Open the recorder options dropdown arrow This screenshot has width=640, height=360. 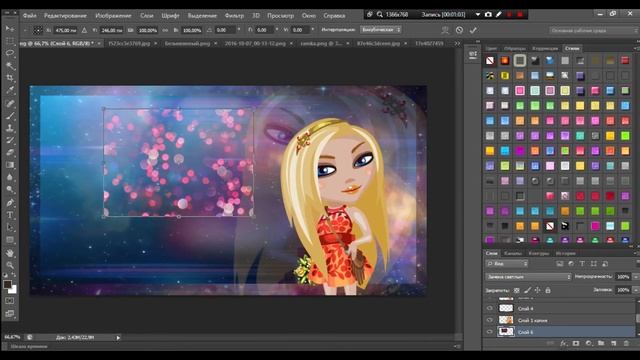pyautogui.click(x=478, y=14)
